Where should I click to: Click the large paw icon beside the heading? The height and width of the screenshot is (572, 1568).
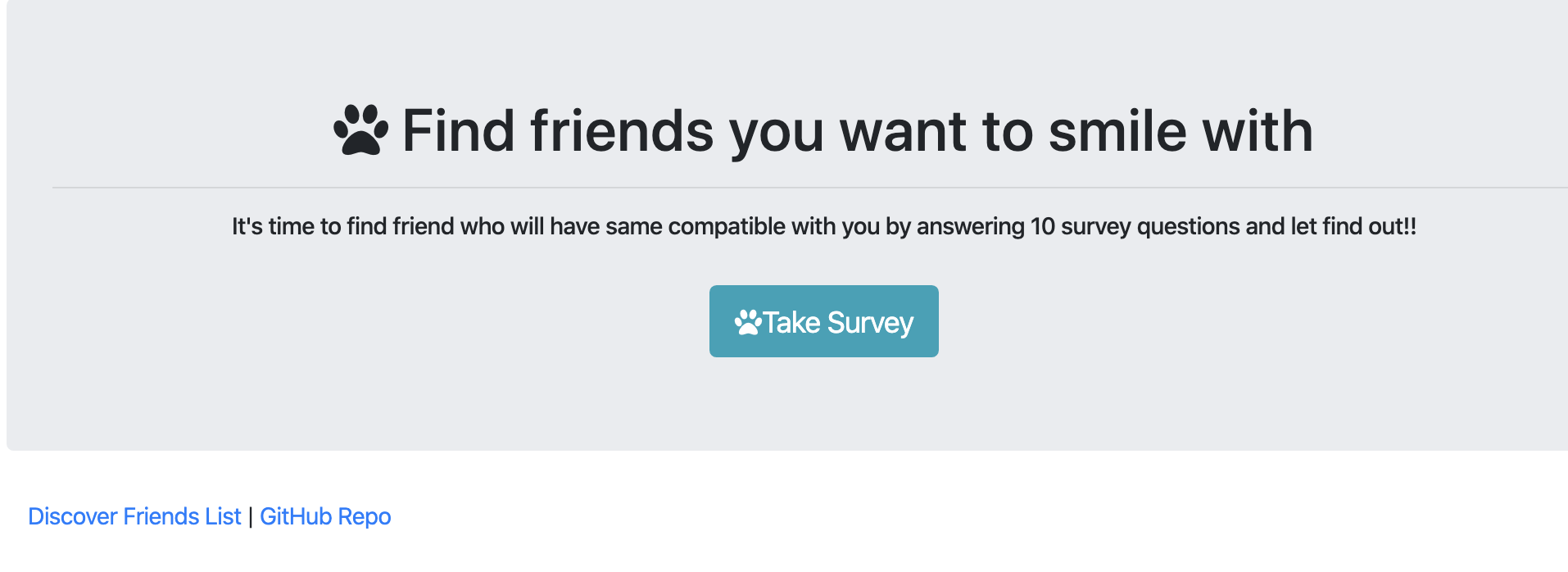click(x=361, y=130)
